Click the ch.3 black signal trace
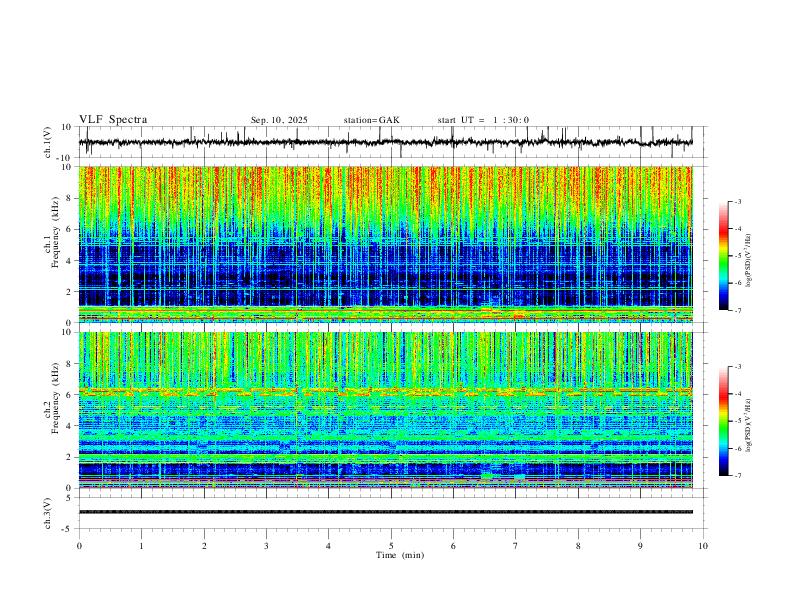792x612 pixels. click(x=385, y=512)
